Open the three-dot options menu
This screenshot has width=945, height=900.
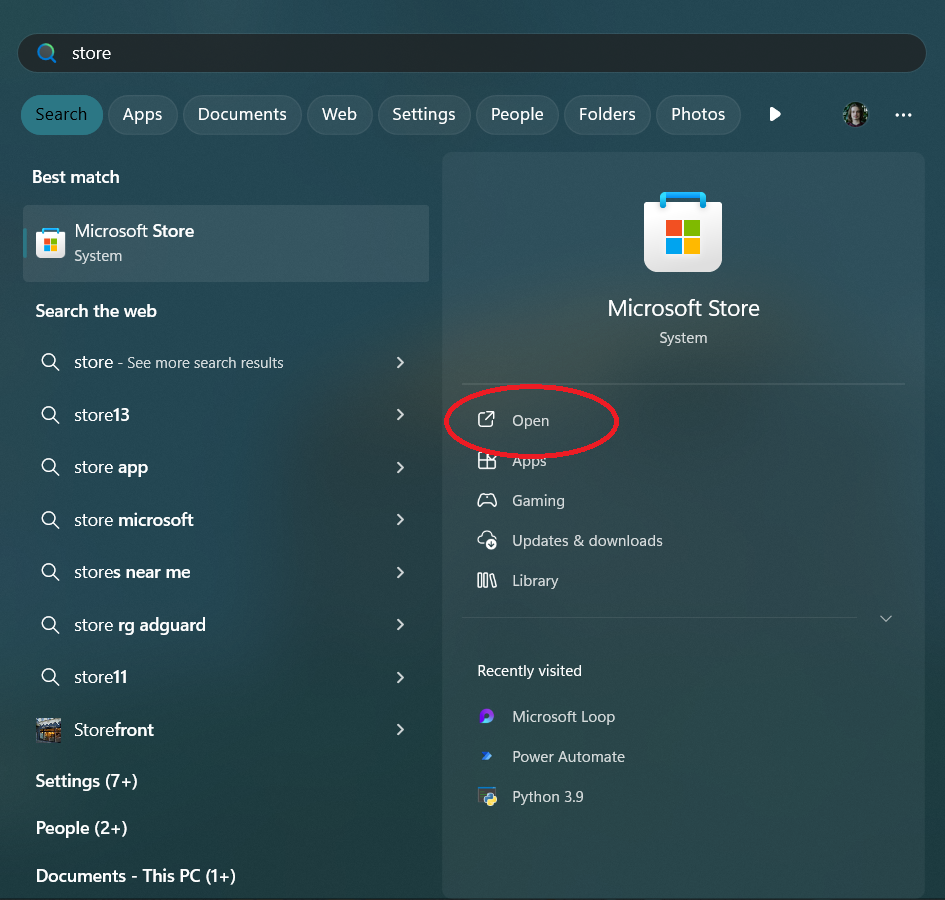point(903,115)
